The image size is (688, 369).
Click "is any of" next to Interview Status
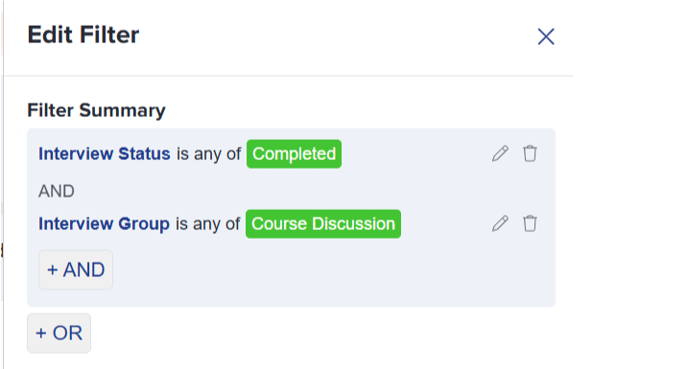(x=208, y=154)
